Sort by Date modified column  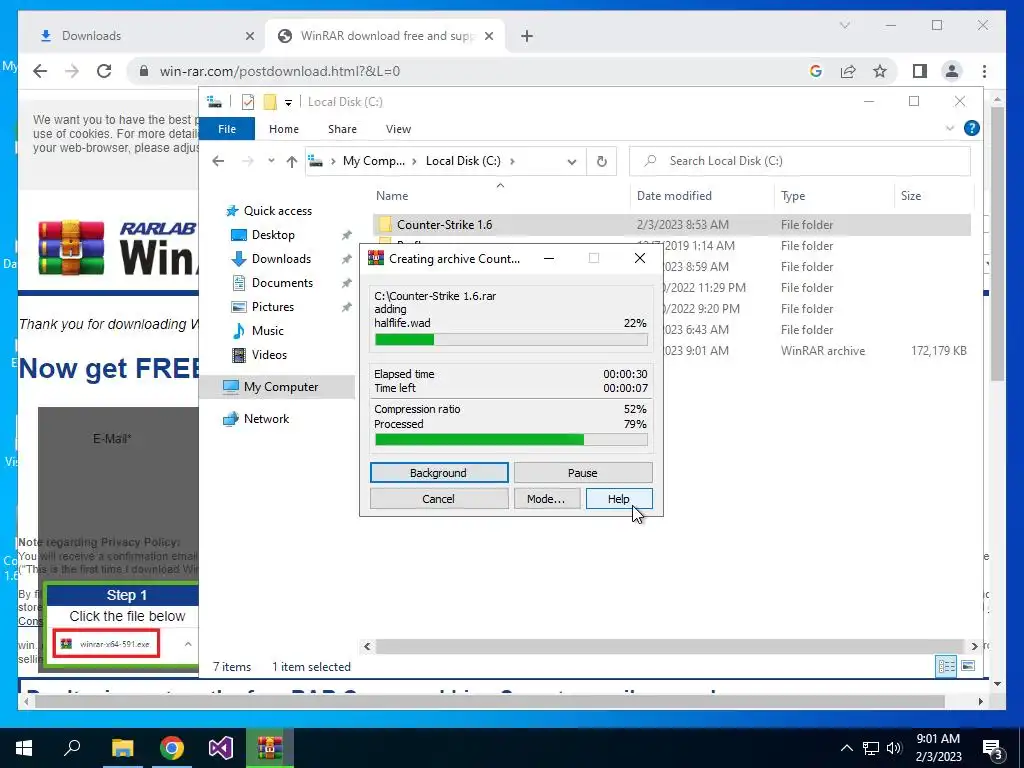pos(703,196)
